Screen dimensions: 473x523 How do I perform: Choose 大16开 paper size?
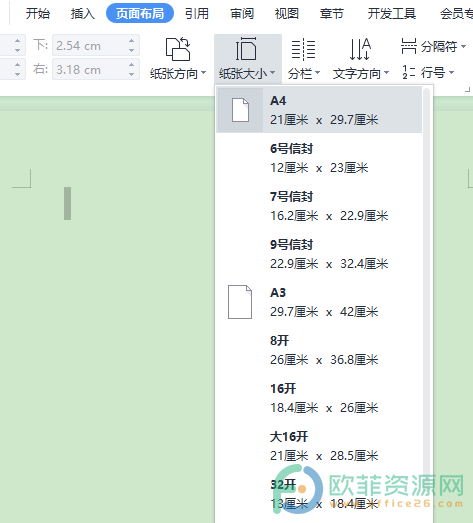(x=319, y=446)
